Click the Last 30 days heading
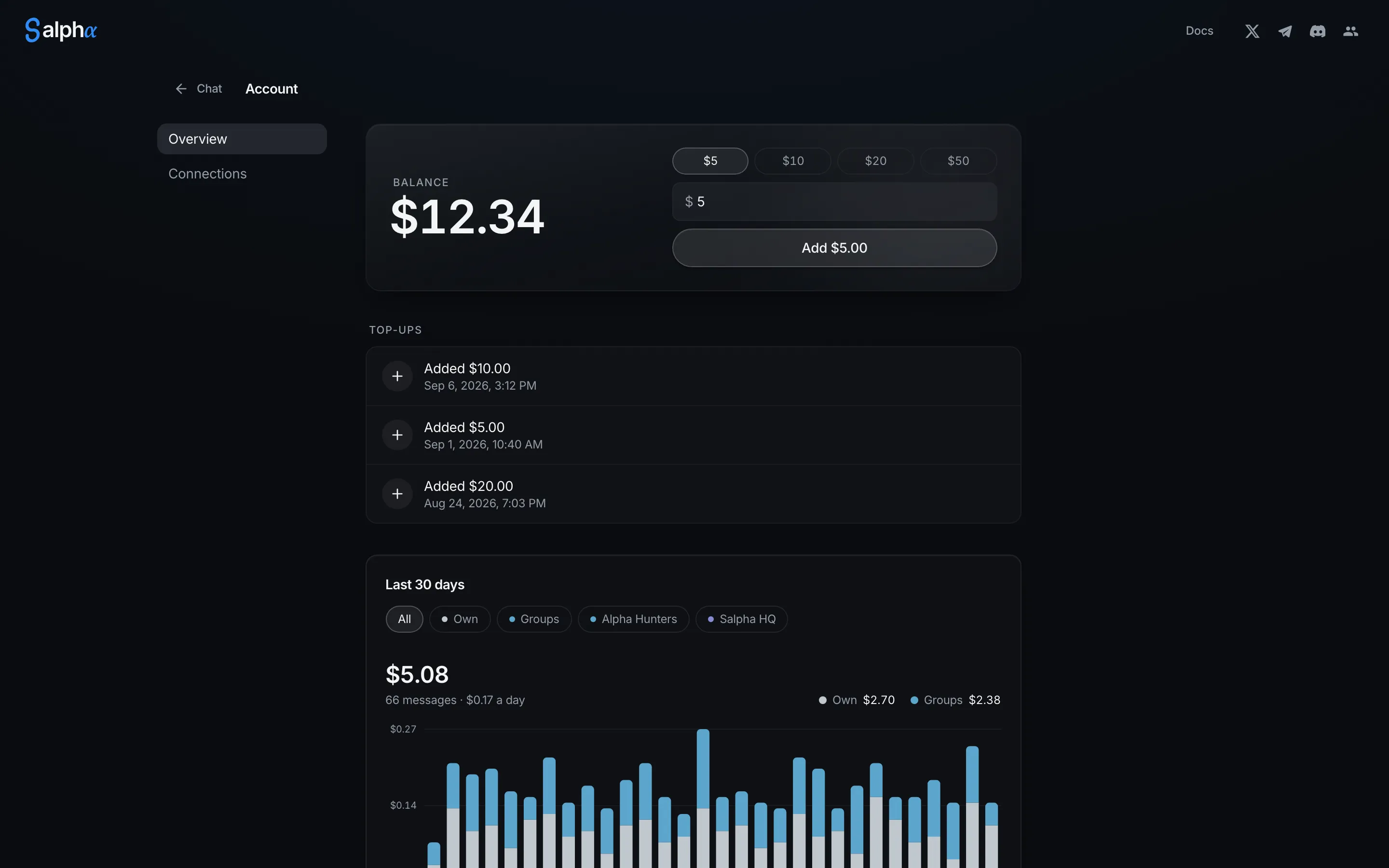Screen dimensions: 1389x868 pos(425,584)
